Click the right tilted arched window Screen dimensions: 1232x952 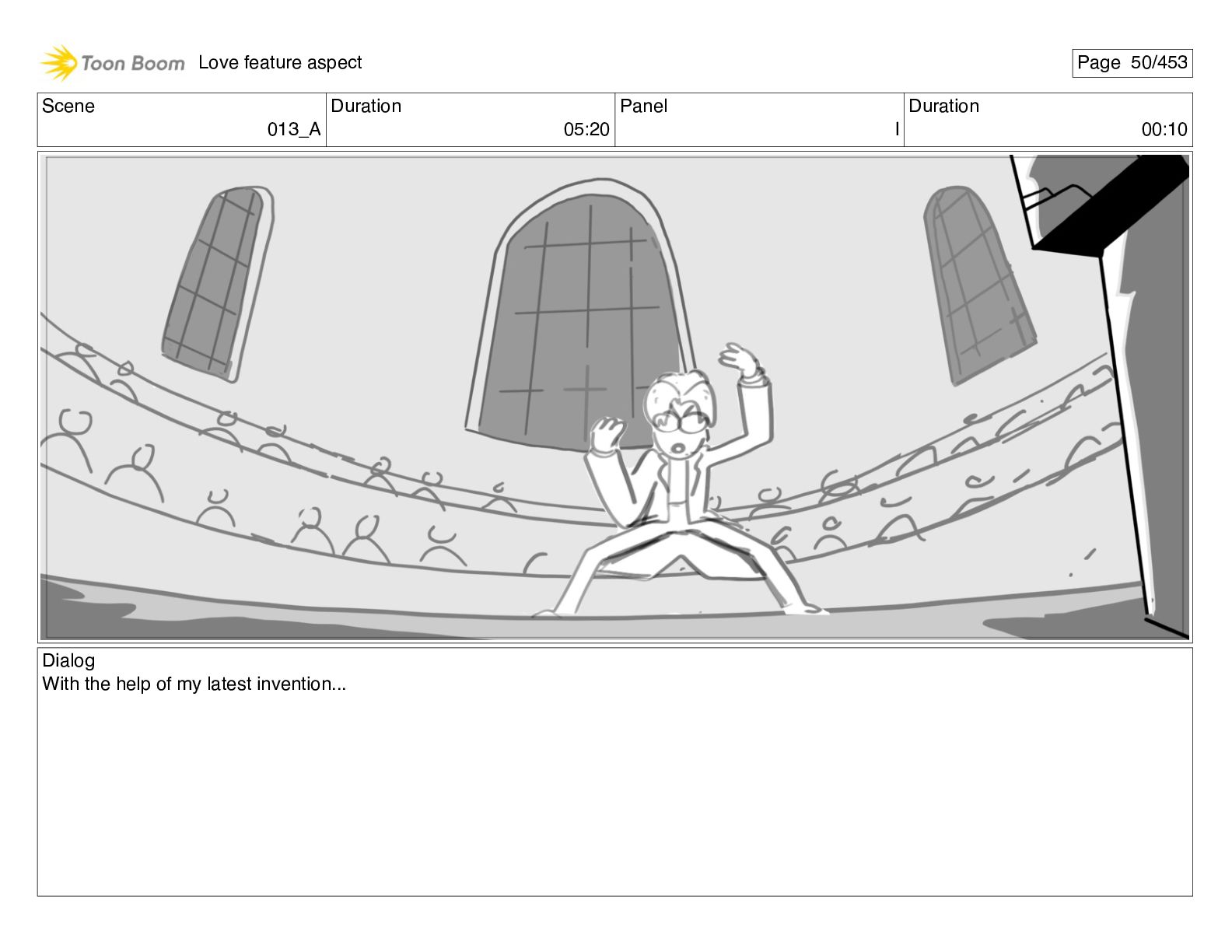(978, 284)
